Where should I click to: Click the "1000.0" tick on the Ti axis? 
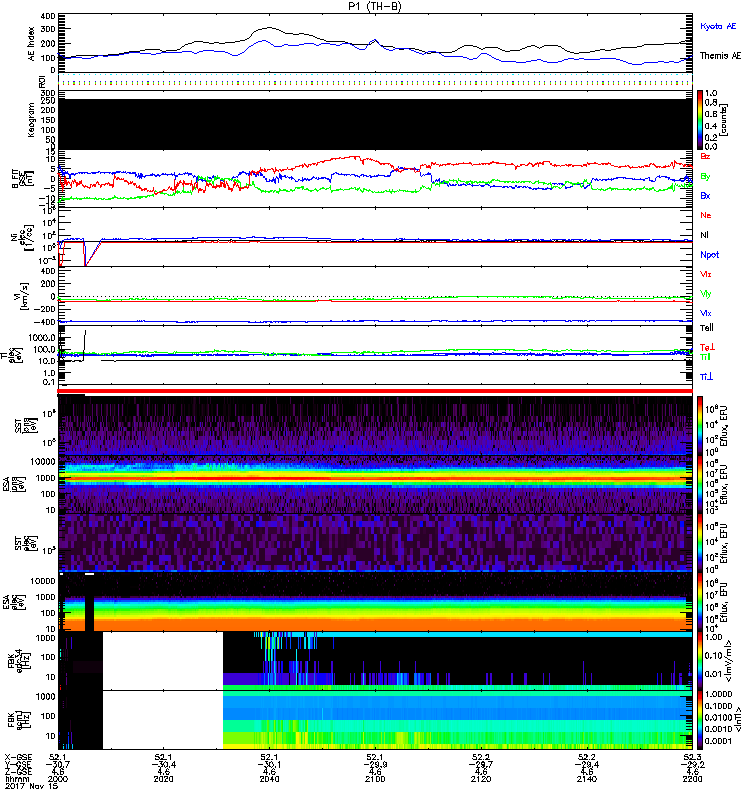(x=42, y=338)
